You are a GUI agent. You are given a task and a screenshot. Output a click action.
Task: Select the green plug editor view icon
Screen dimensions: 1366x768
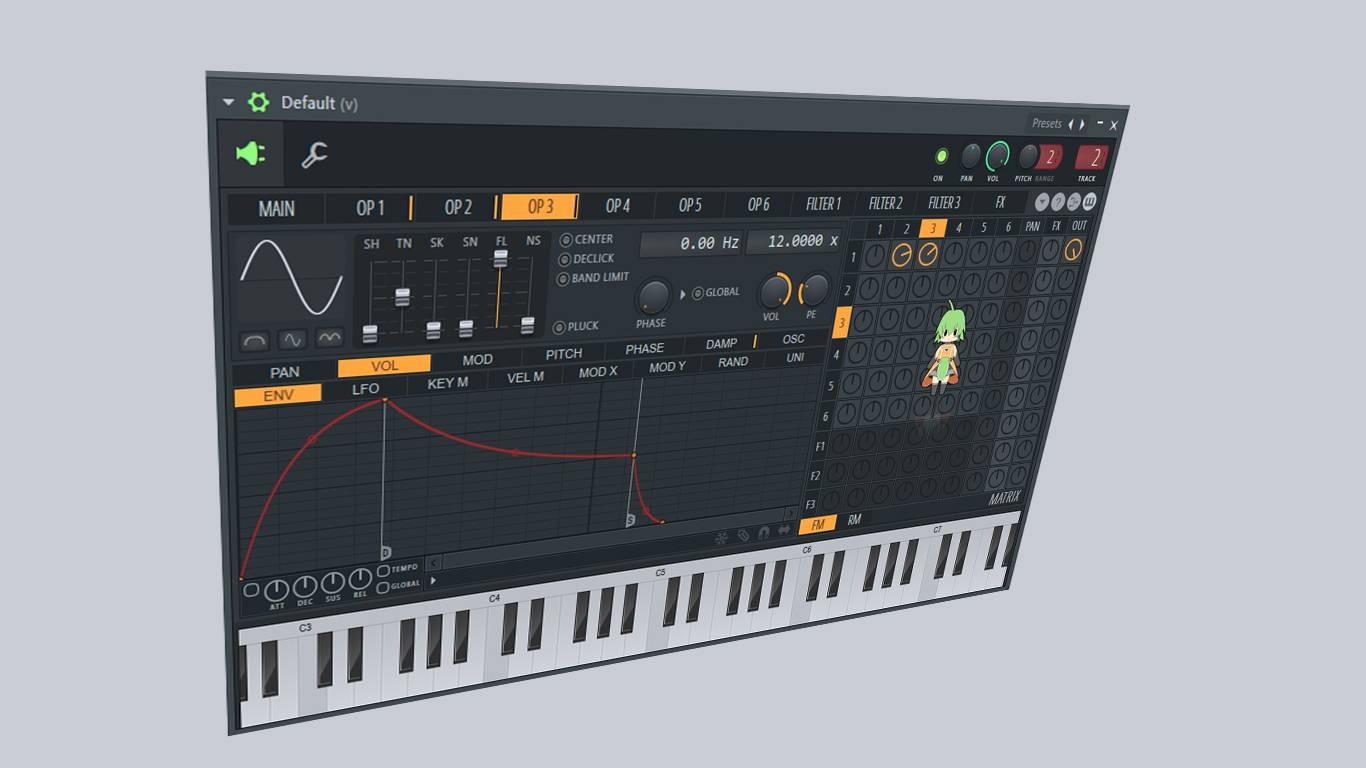pyautogui.click(x=250, y=153)
